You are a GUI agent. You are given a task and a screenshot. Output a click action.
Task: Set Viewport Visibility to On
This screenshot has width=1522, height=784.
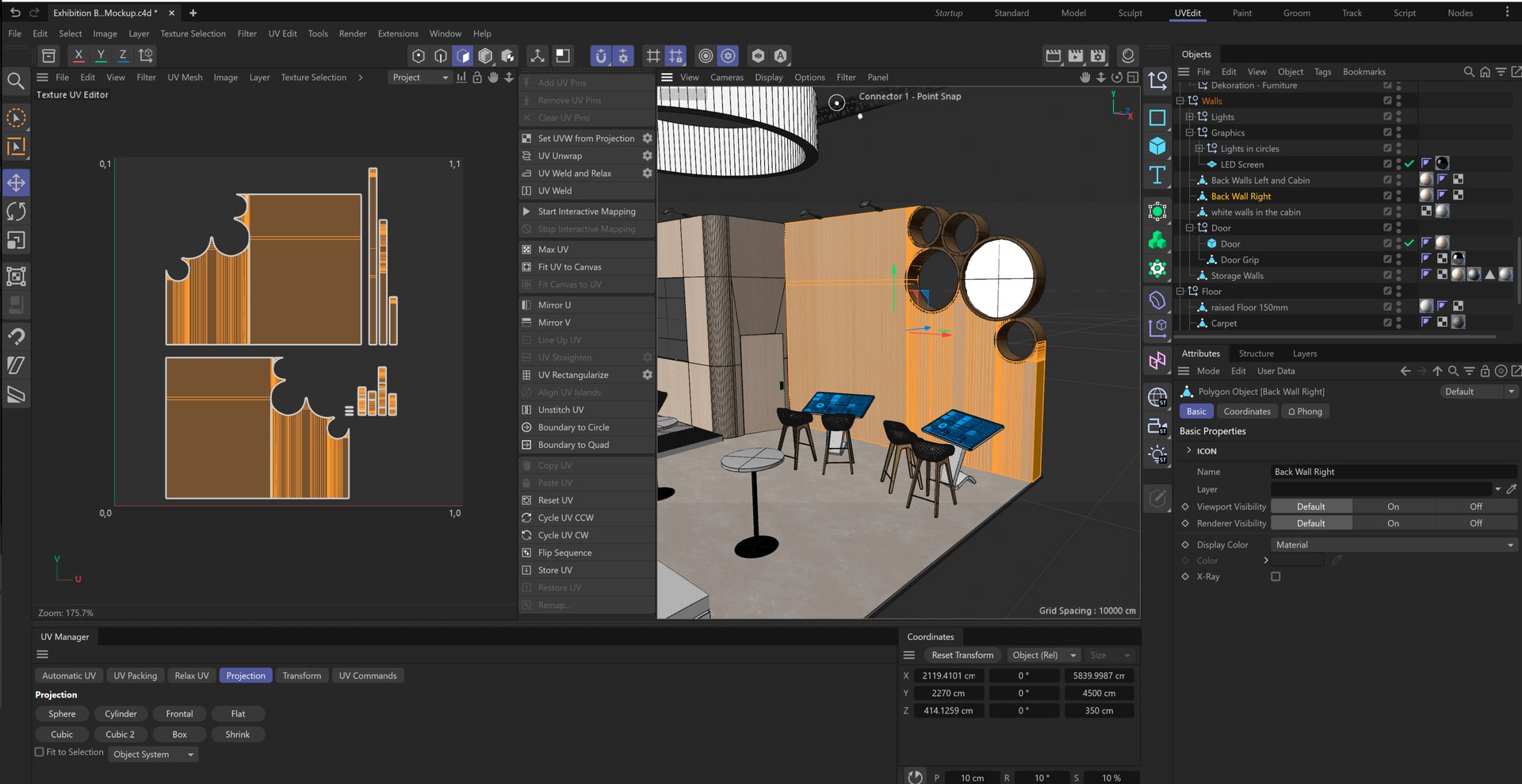1393,507
